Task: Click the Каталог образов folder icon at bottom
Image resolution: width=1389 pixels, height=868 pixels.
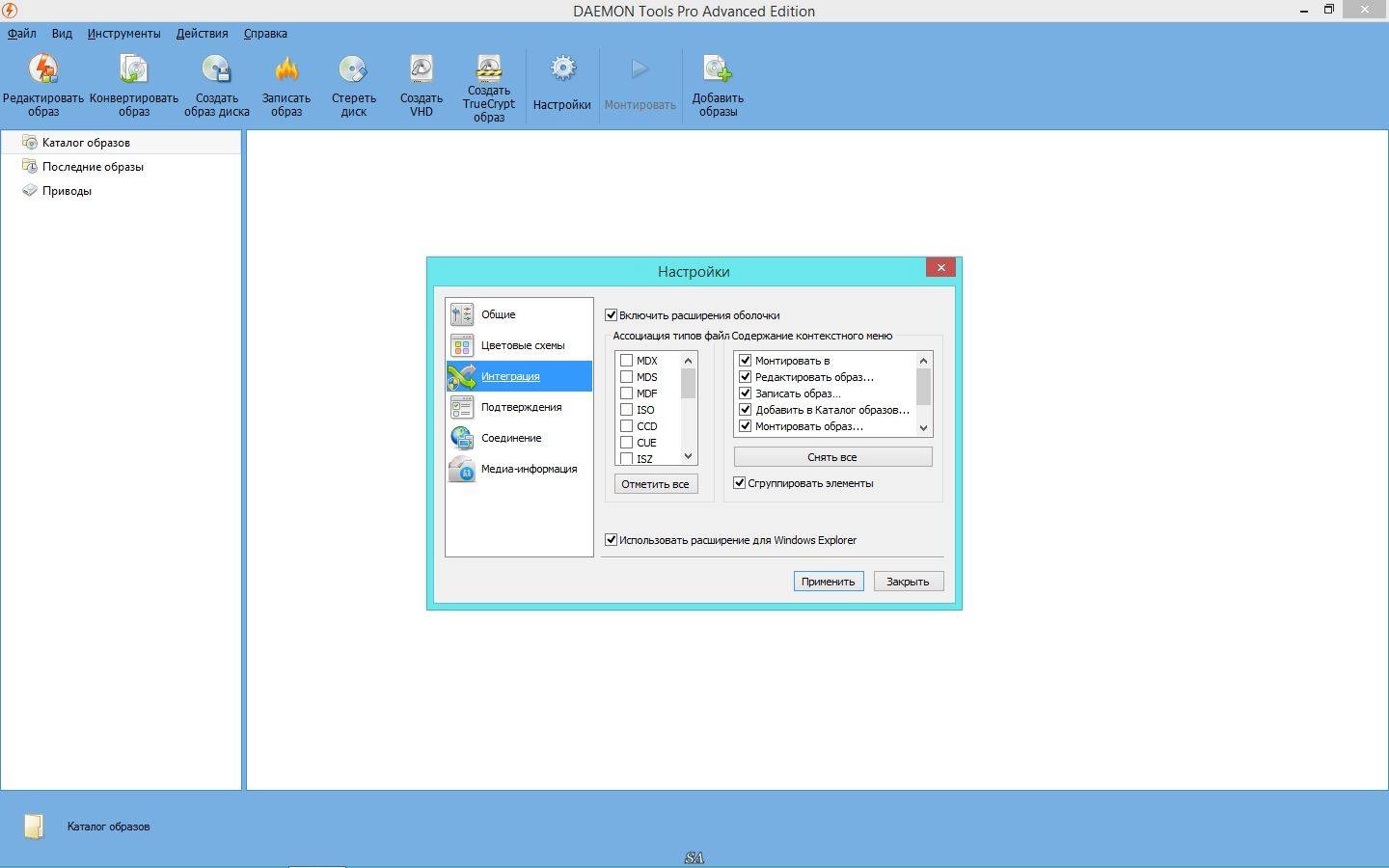Action: (x=34, y=827)
